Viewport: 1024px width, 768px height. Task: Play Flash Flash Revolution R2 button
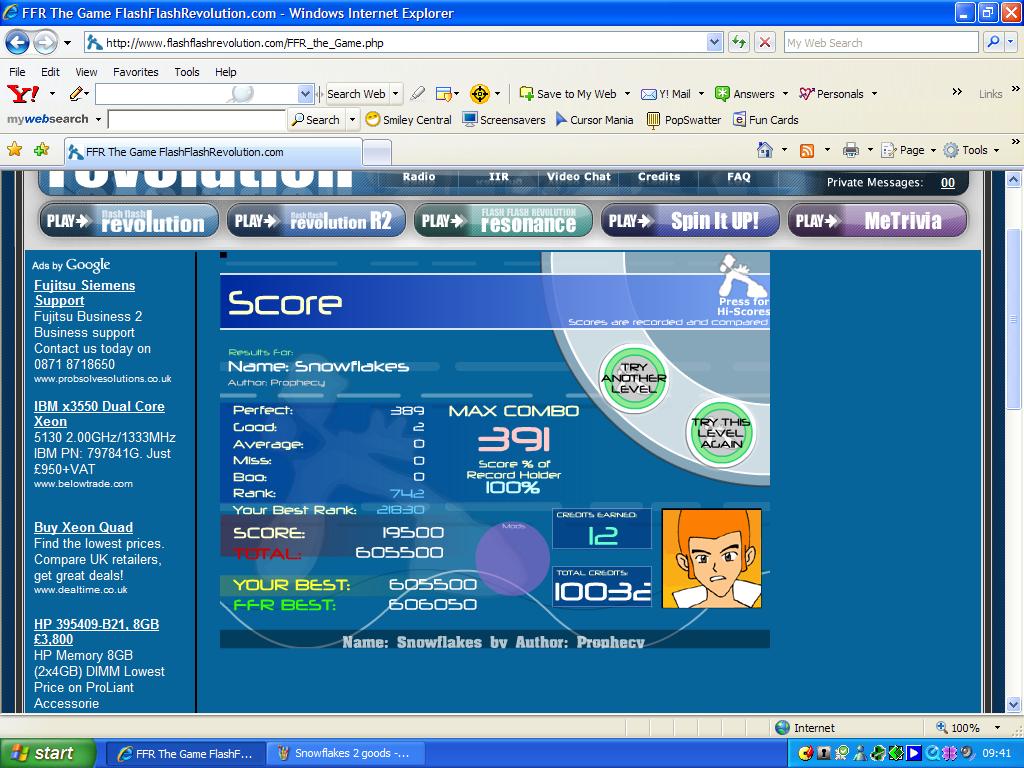tap(316, 221)
